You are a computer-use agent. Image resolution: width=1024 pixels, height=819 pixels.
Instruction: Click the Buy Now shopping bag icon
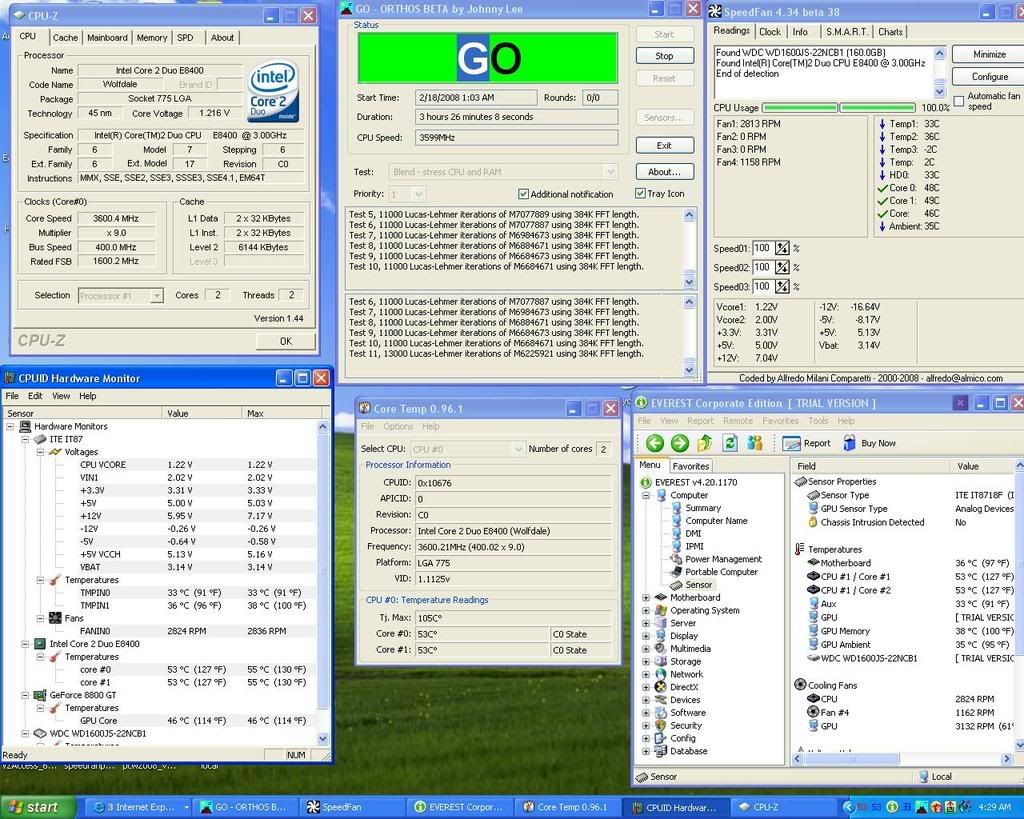[849, 443]
